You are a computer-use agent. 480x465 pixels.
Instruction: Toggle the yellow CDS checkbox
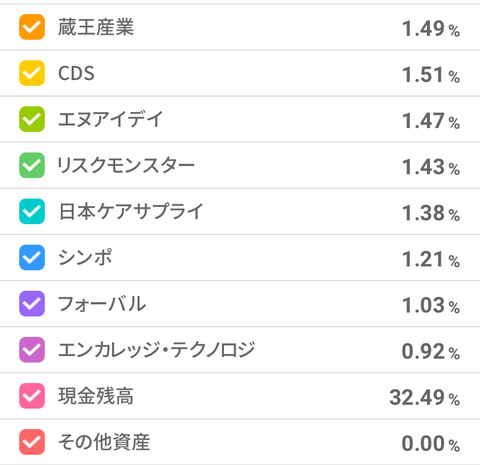[32, 73]
